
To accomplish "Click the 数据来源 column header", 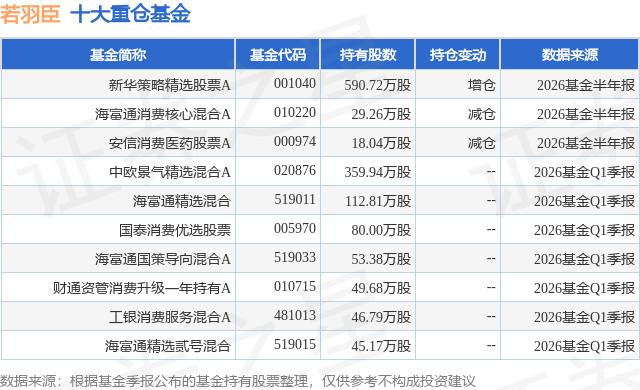I will (569, 55).
